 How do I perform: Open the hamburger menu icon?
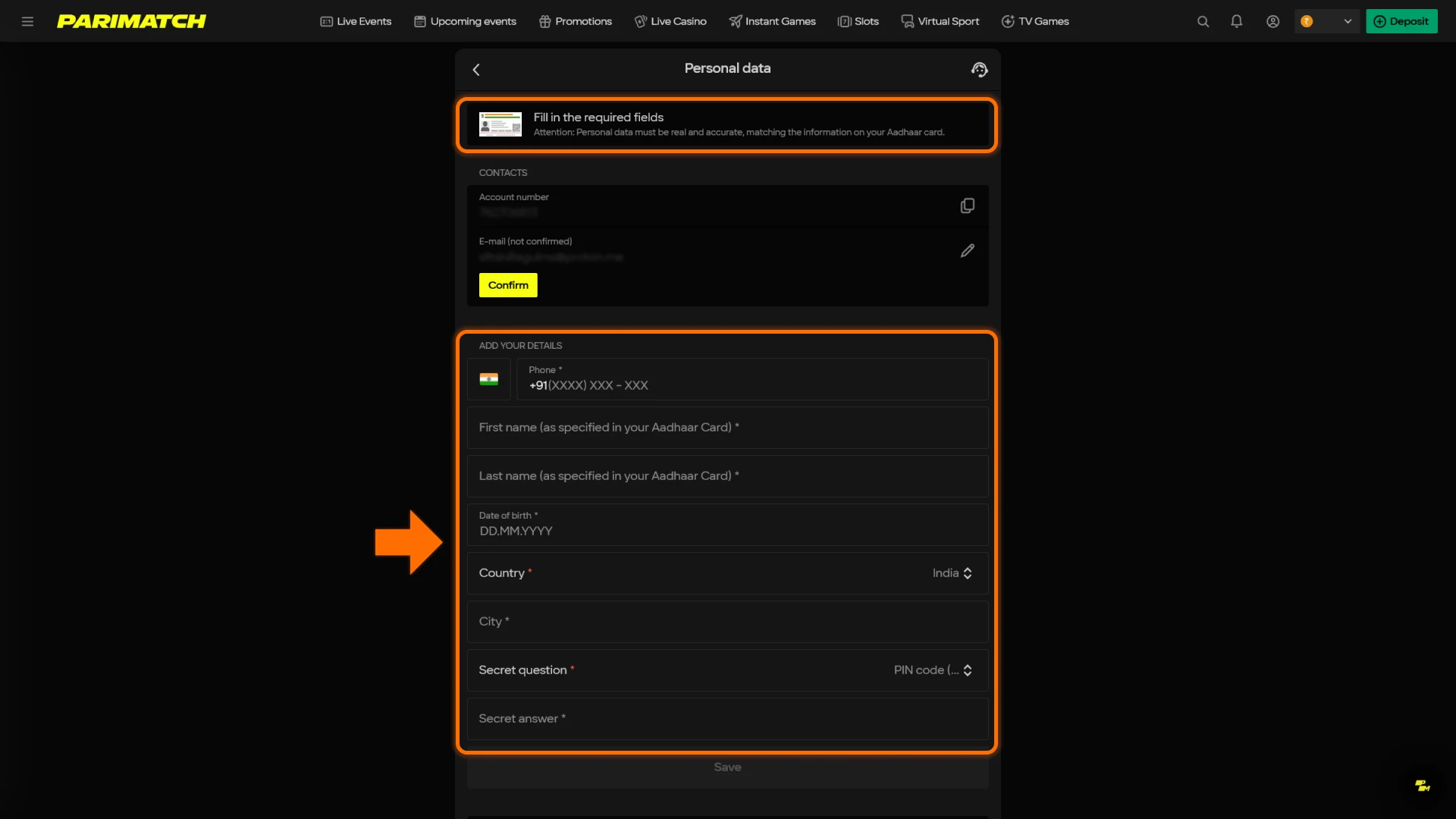coord(27,21)
